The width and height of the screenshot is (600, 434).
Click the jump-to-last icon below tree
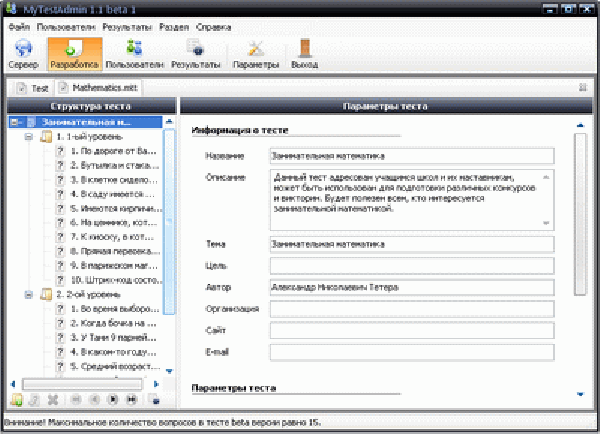[131, 400]
